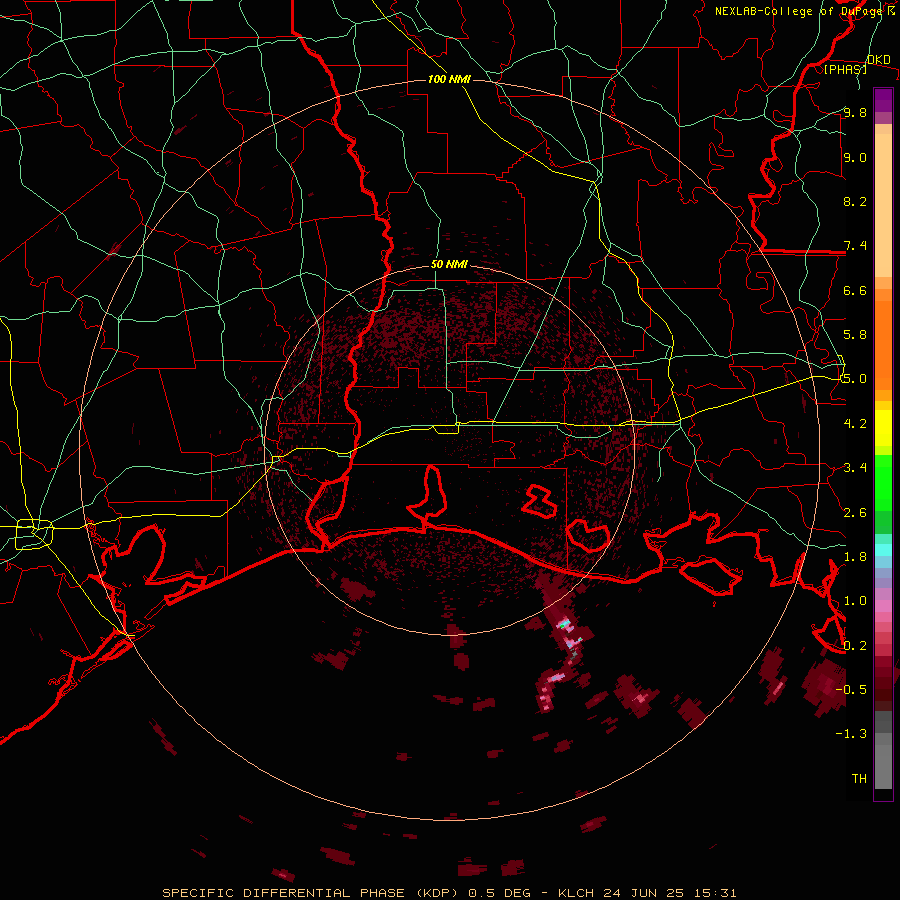Select the [PHAS] unit label above color bar
Image resolution: width=900 pixels, height=900 pixels.
click(x=845, y=69)
